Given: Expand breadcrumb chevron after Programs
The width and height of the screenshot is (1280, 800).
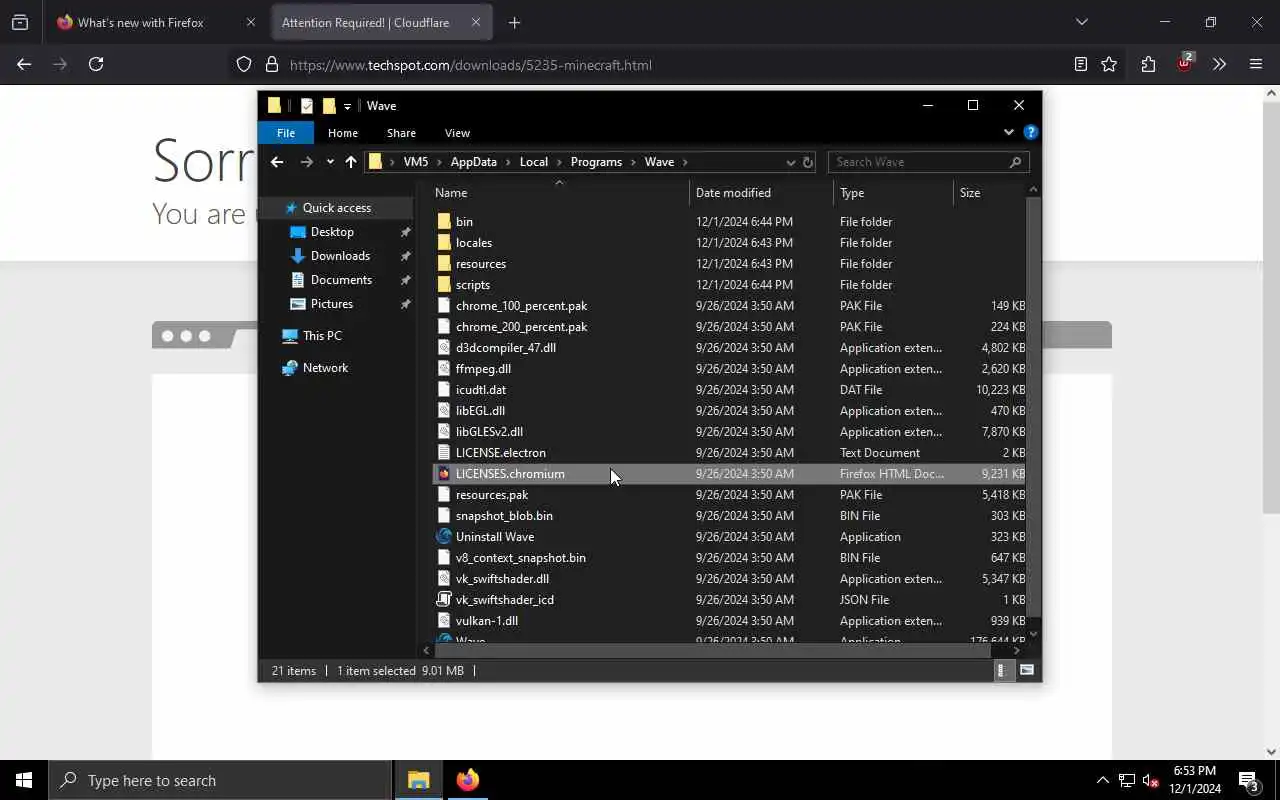Looking at the screenshot, I should coord(634,162).
